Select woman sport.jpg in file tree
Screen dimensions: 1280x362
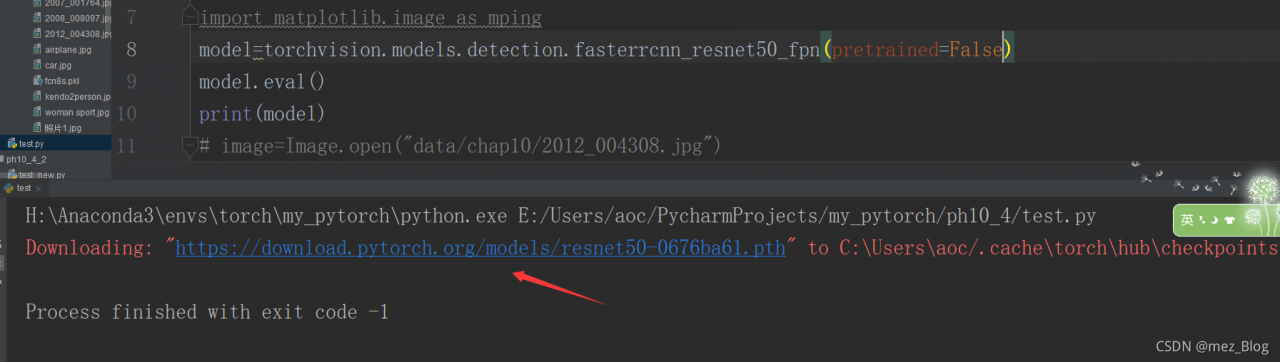[x=70, y=113]
